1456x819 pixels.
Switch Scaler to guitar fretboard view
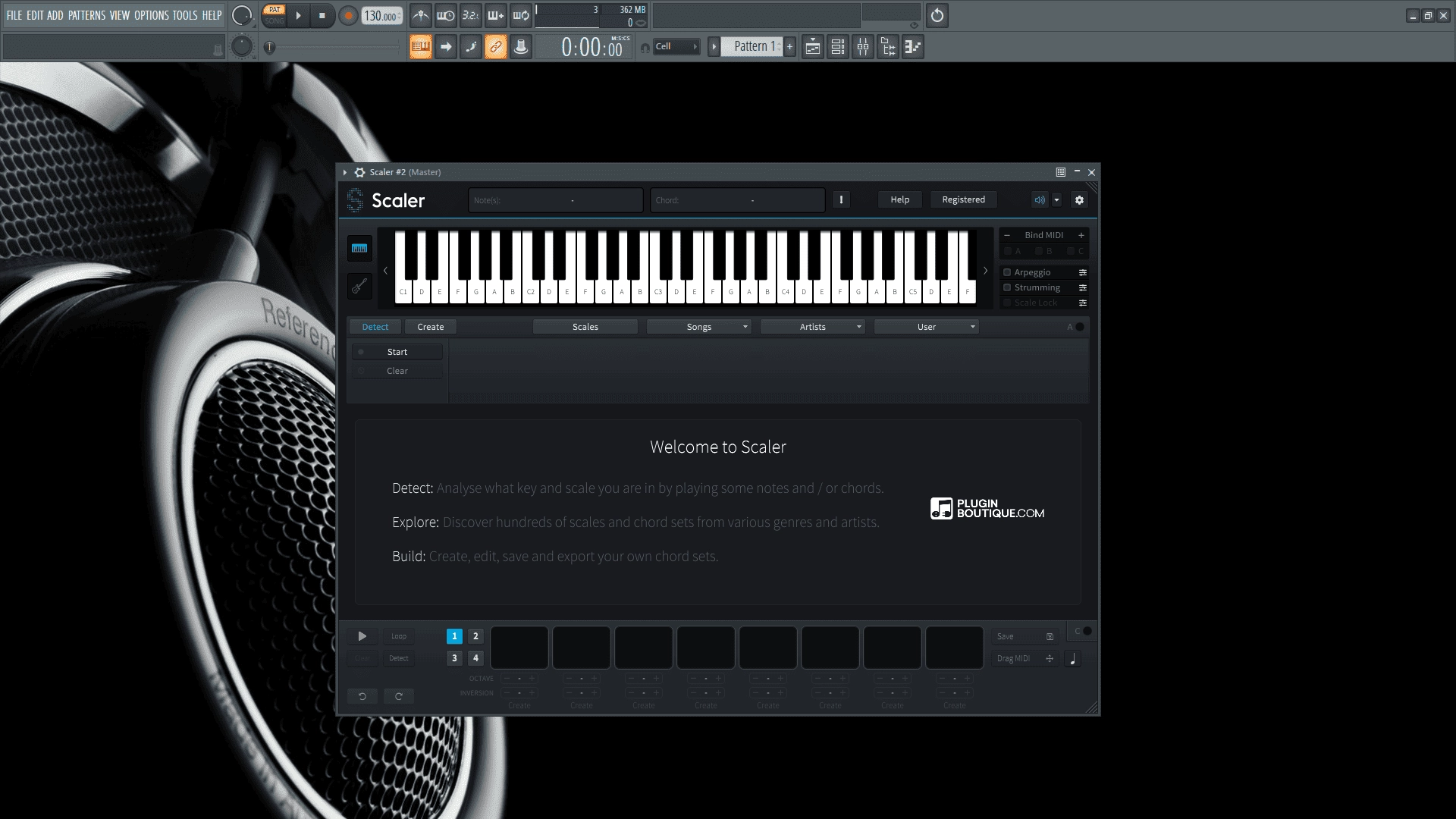pos(359,286)
